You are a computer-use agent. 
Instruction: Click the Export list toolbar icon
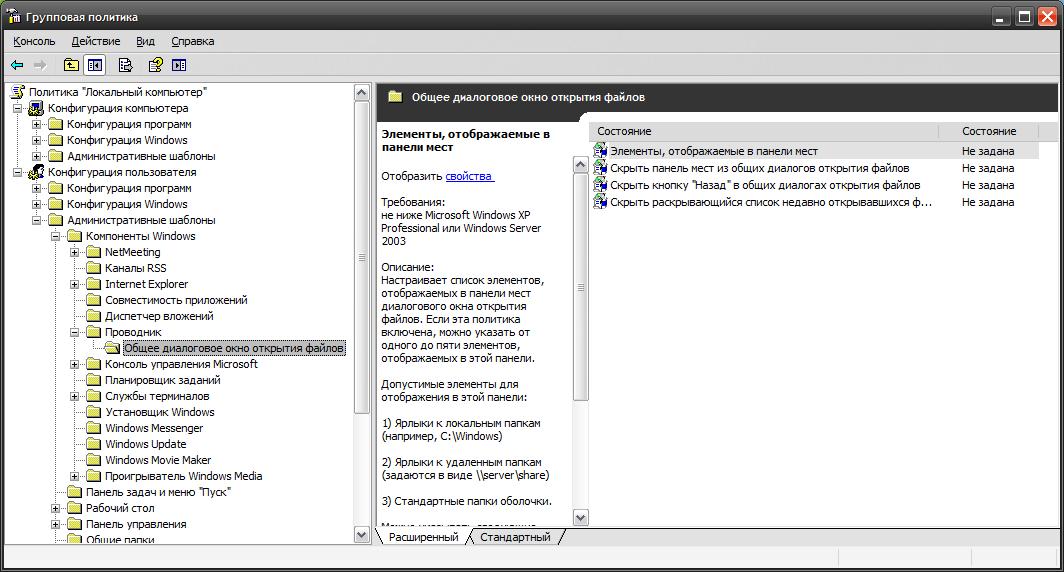126,65
